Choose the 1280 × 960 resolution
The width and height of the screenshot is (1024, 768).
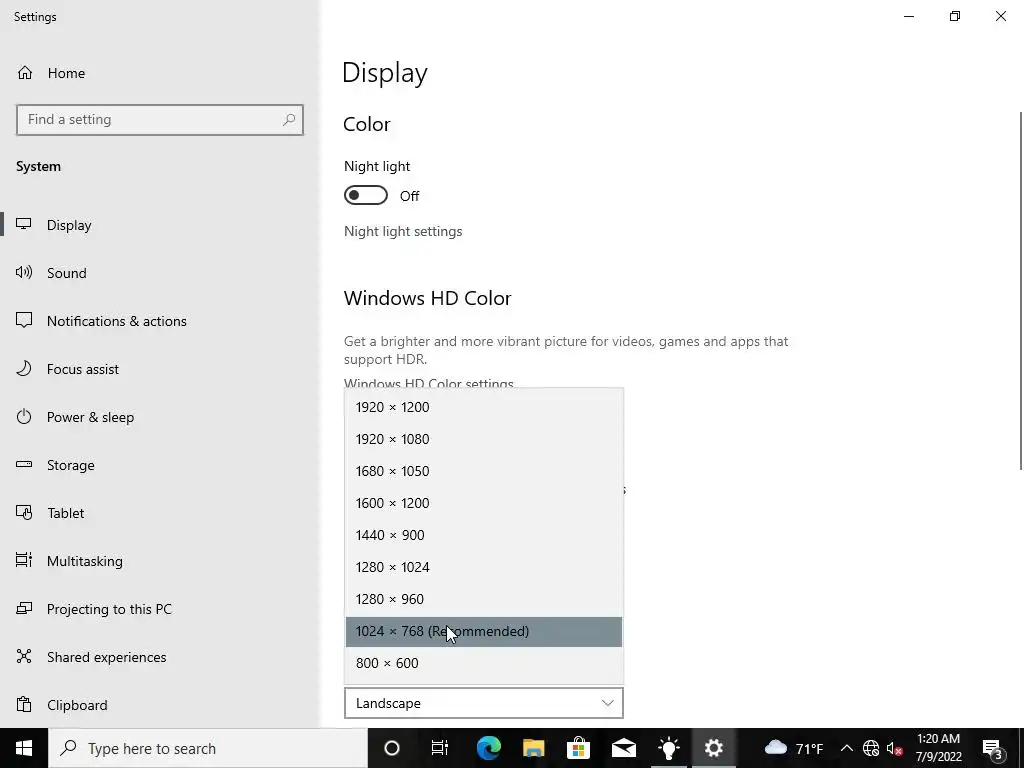point(484,600)
